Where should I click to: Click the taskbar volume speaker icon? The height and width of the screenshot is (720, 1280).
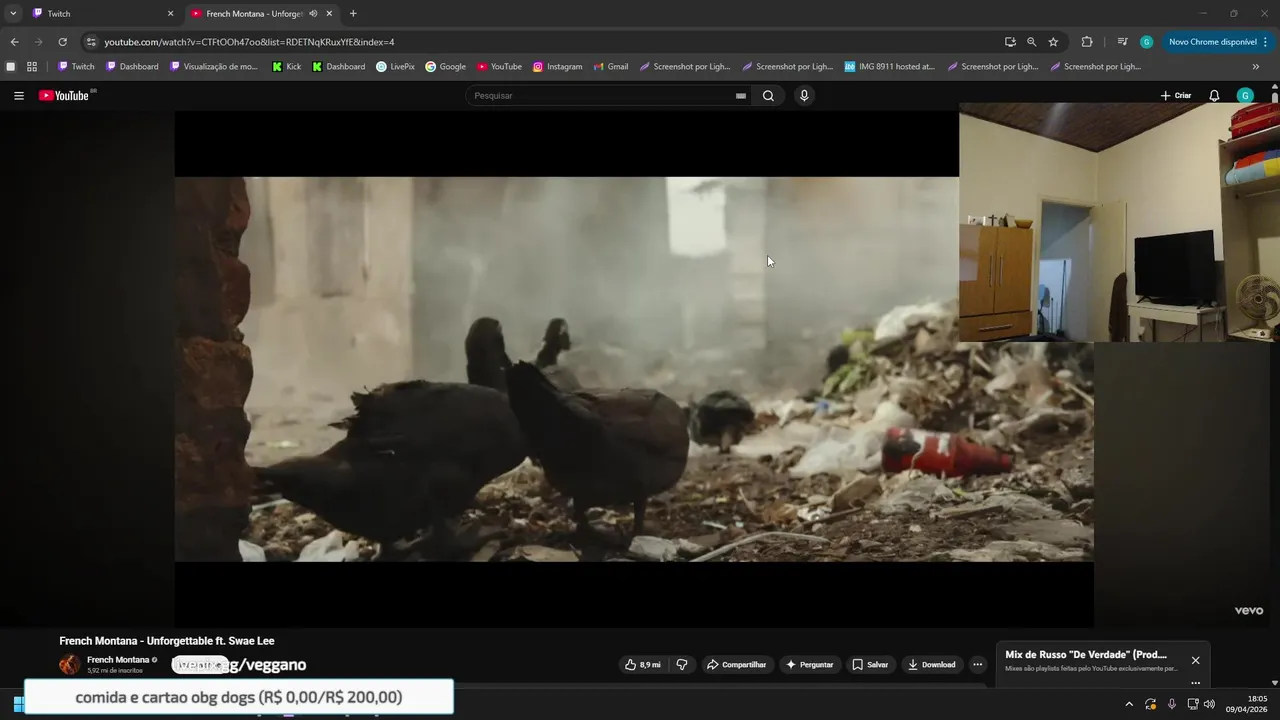pyautogui.click(x=1209, y=704)
